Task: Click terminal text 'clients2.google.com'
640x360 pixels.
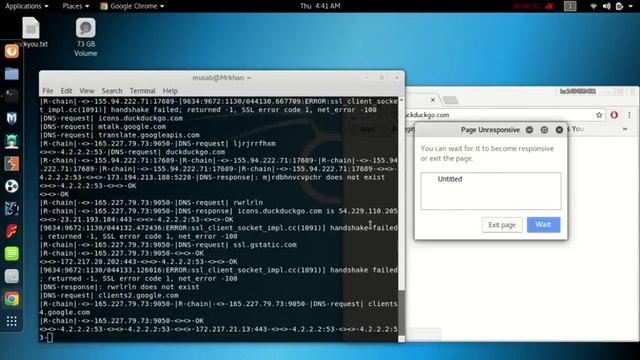Action: (x=138, y=296)
